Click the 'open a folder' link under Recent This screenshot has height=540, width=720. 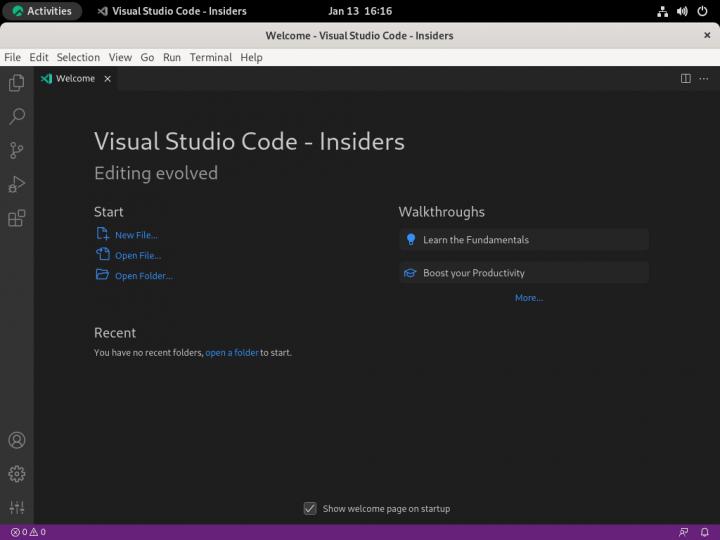(232, 353)
